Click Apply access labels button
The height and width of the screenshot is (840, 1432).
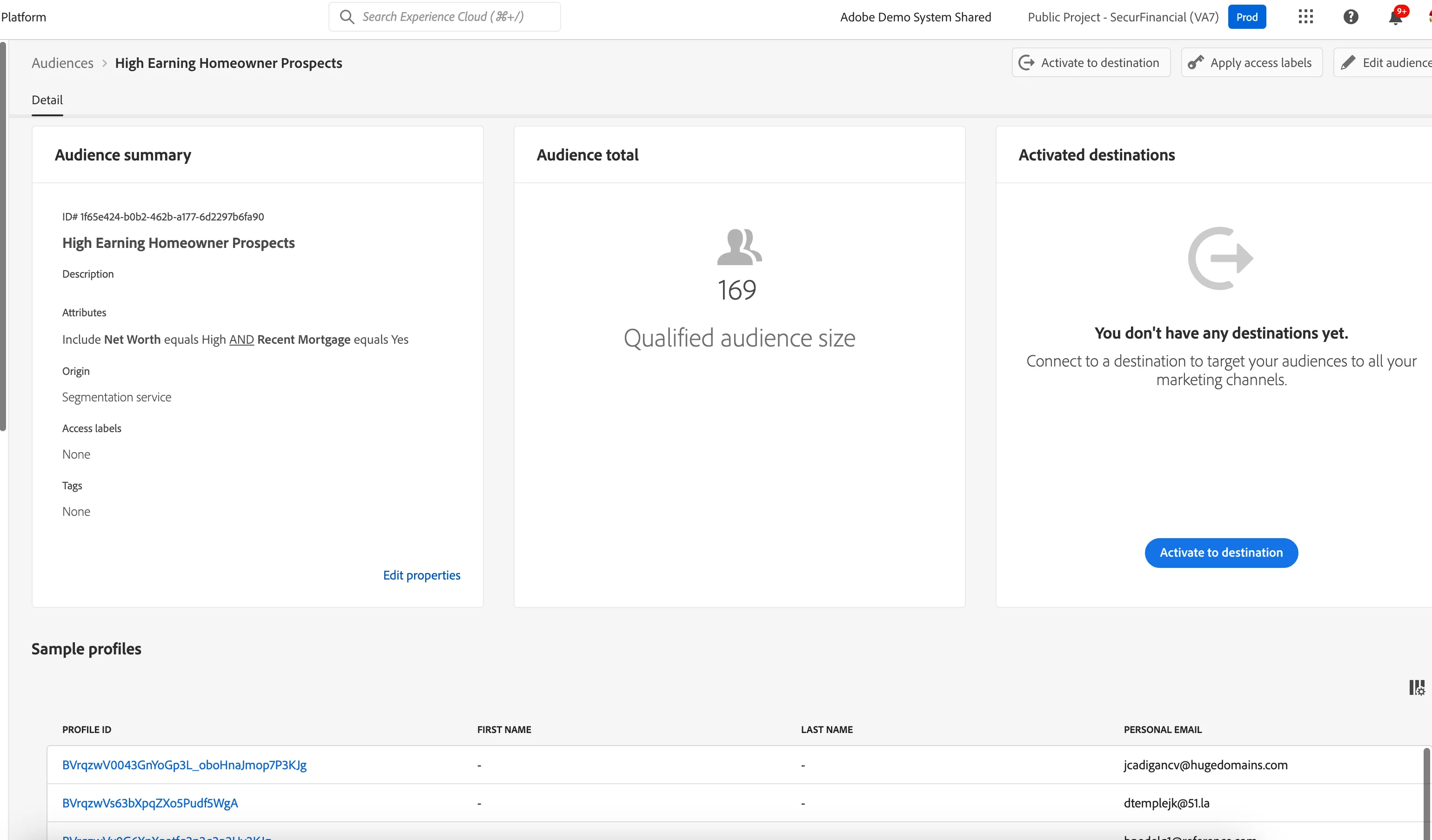(x=1252, y=62)
